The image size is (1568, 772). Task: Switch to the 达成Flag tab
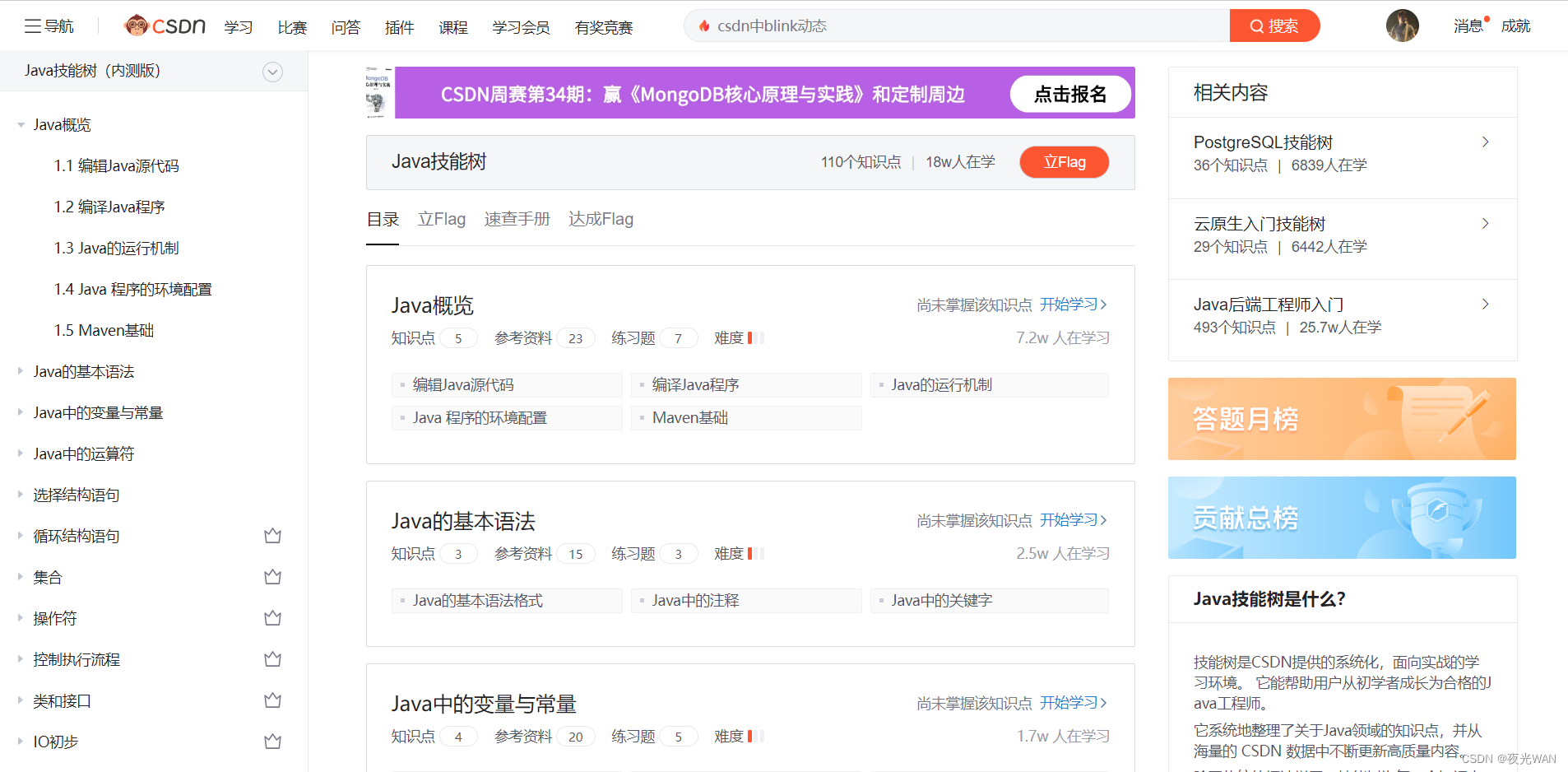(x=601, y=219)
